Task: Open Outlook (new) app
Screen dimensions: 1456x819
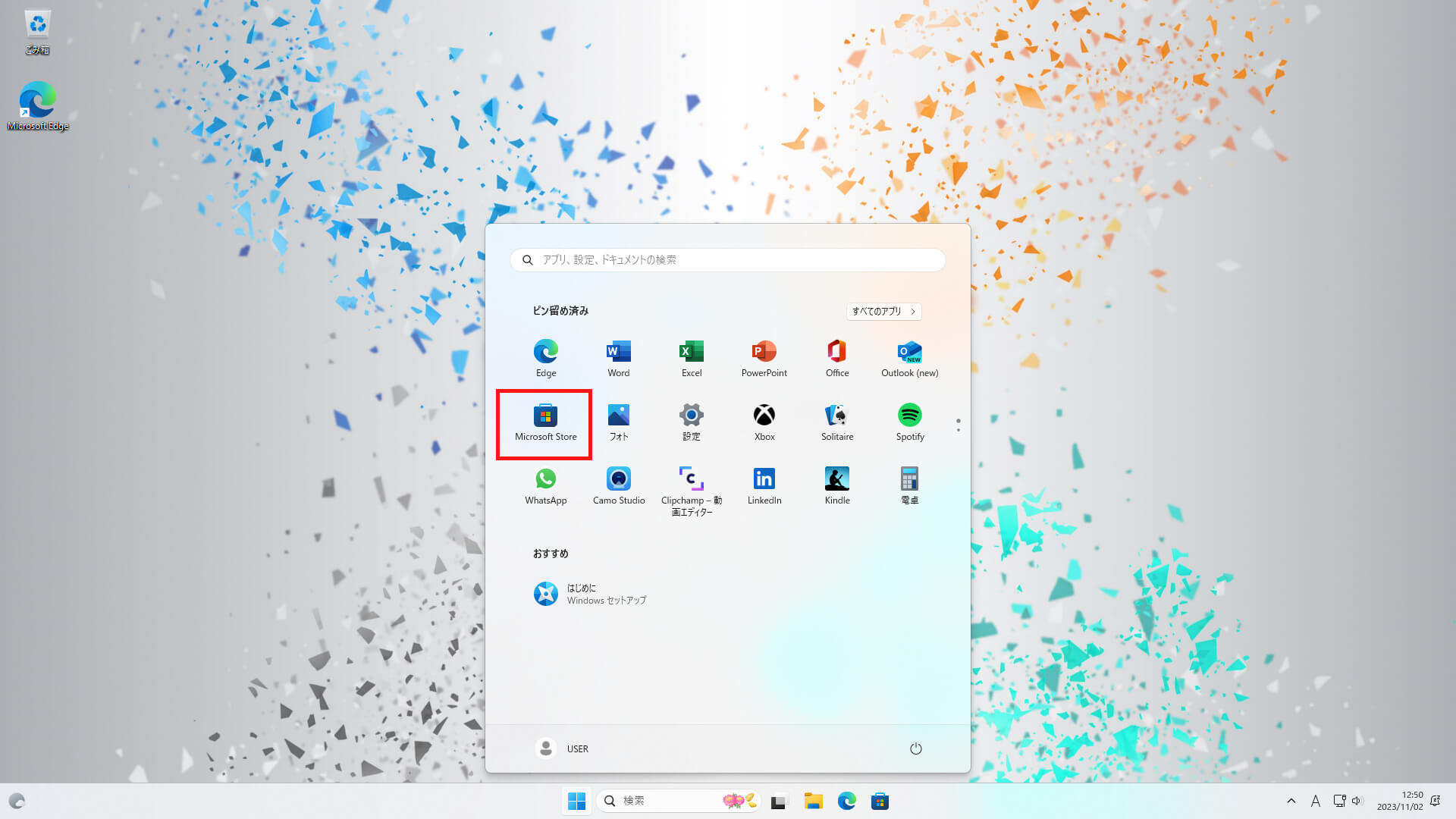Action: [909, 358]
